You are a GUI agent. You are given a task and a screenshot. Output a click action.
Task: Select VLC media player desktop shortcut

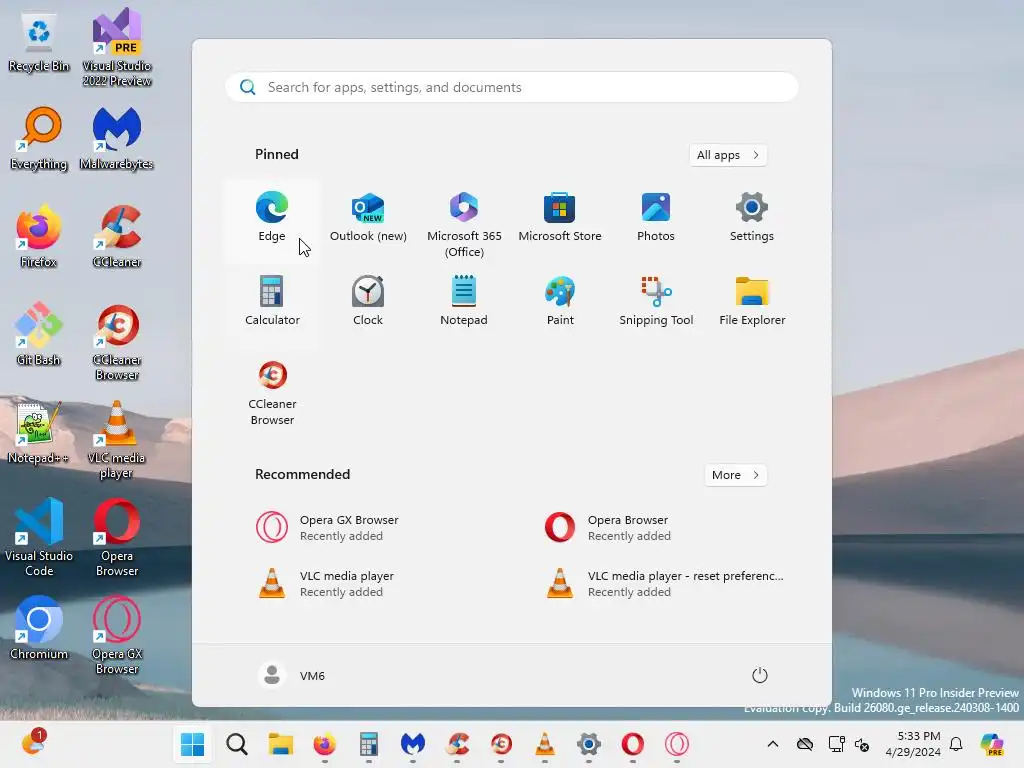pyautogui.click(x=117, y=440)
